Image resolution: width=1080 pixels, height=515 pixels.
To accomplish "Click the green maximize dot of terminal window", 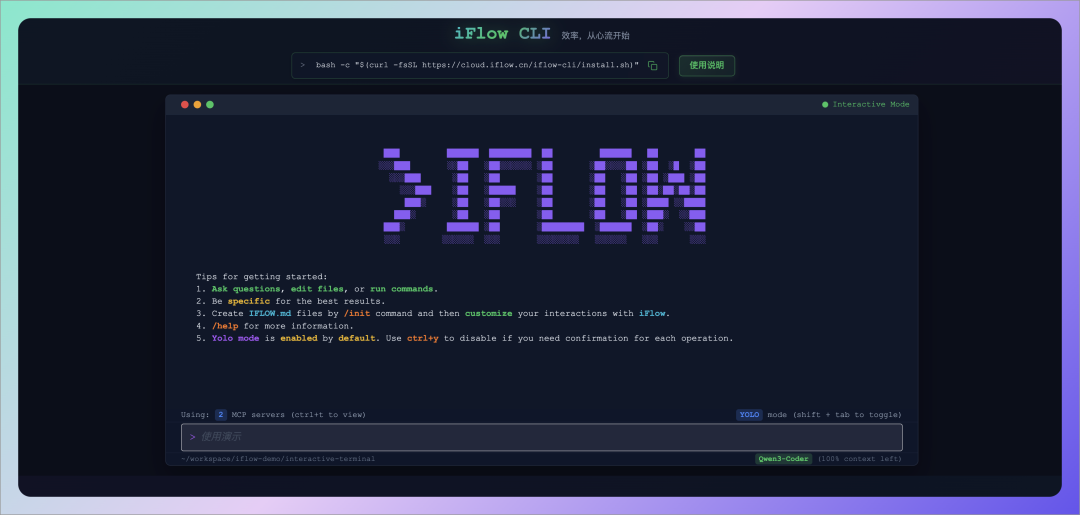I will click(210, 105).
